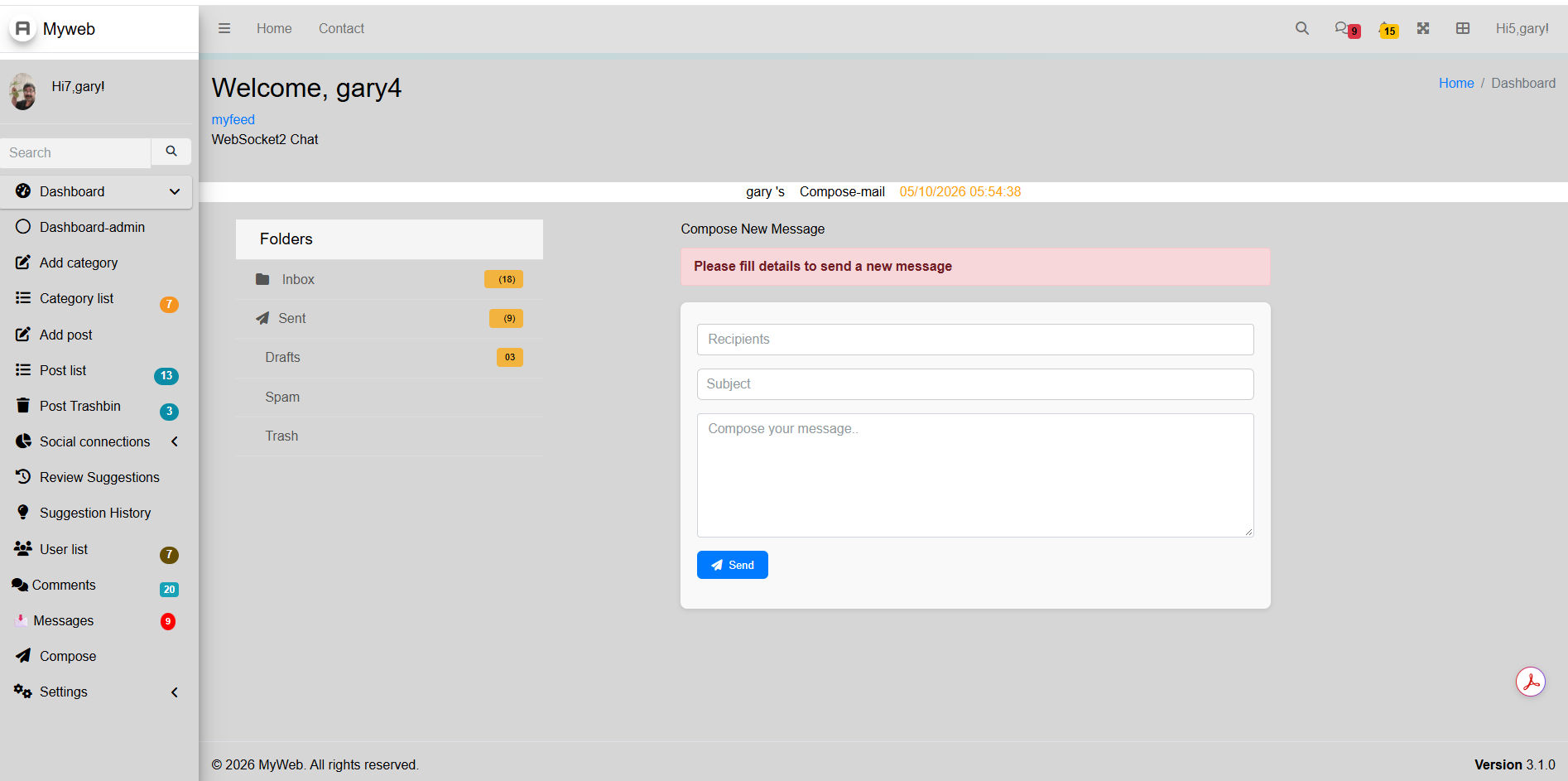Open the chat messages icon with badge 9

point(1347,29)
